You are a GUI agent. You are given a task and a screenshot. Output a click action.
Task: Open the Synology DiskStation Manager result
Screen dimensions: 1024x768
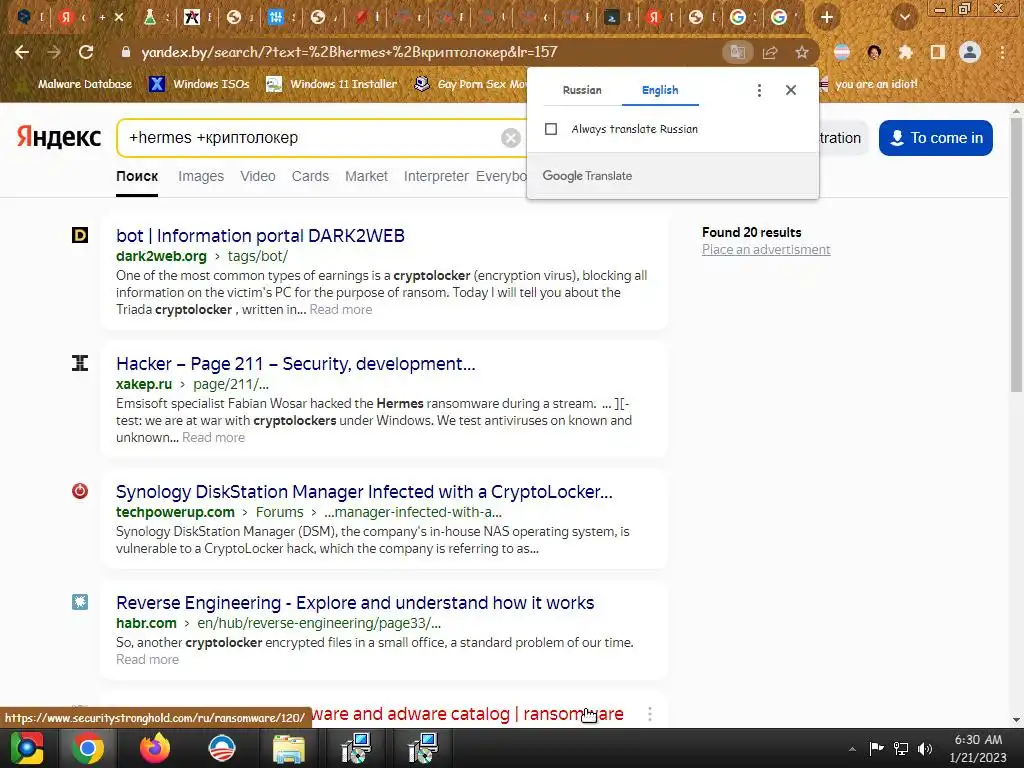tap(364, 492)
